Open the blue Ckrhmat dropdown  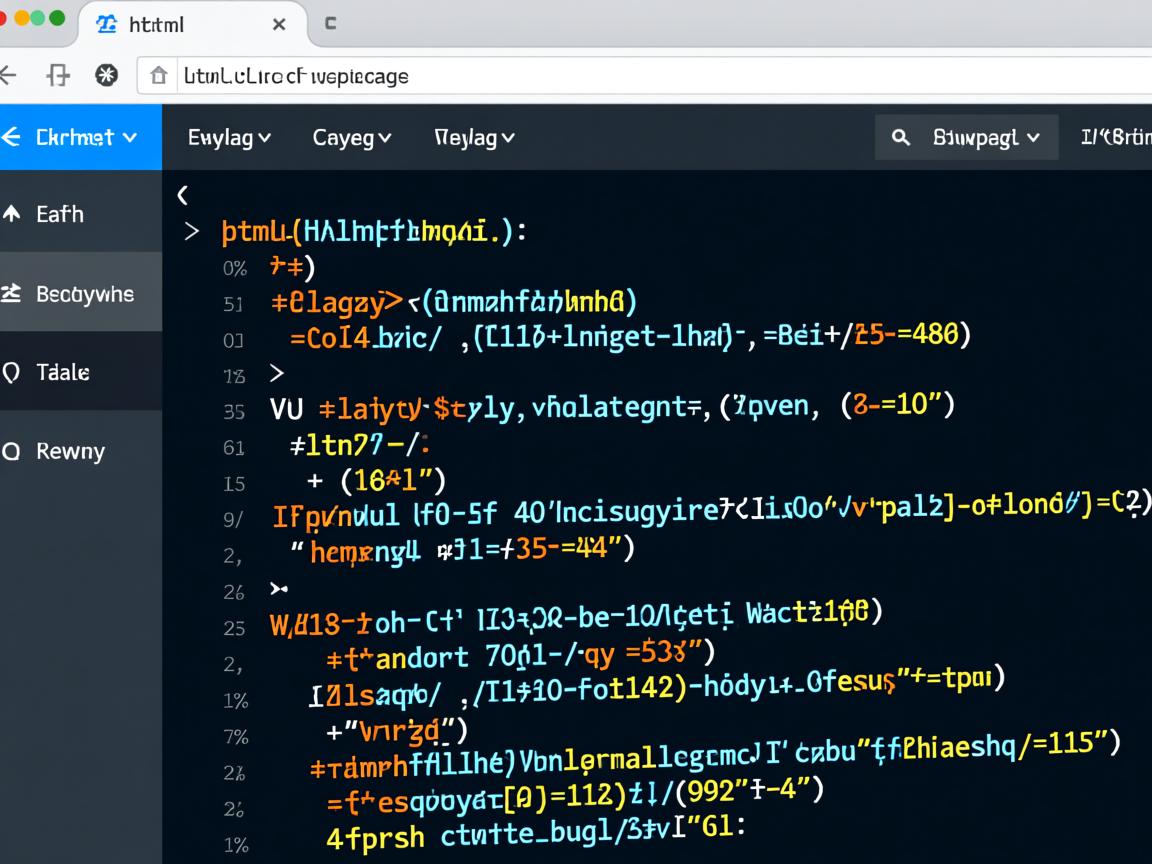click(80, 137)
